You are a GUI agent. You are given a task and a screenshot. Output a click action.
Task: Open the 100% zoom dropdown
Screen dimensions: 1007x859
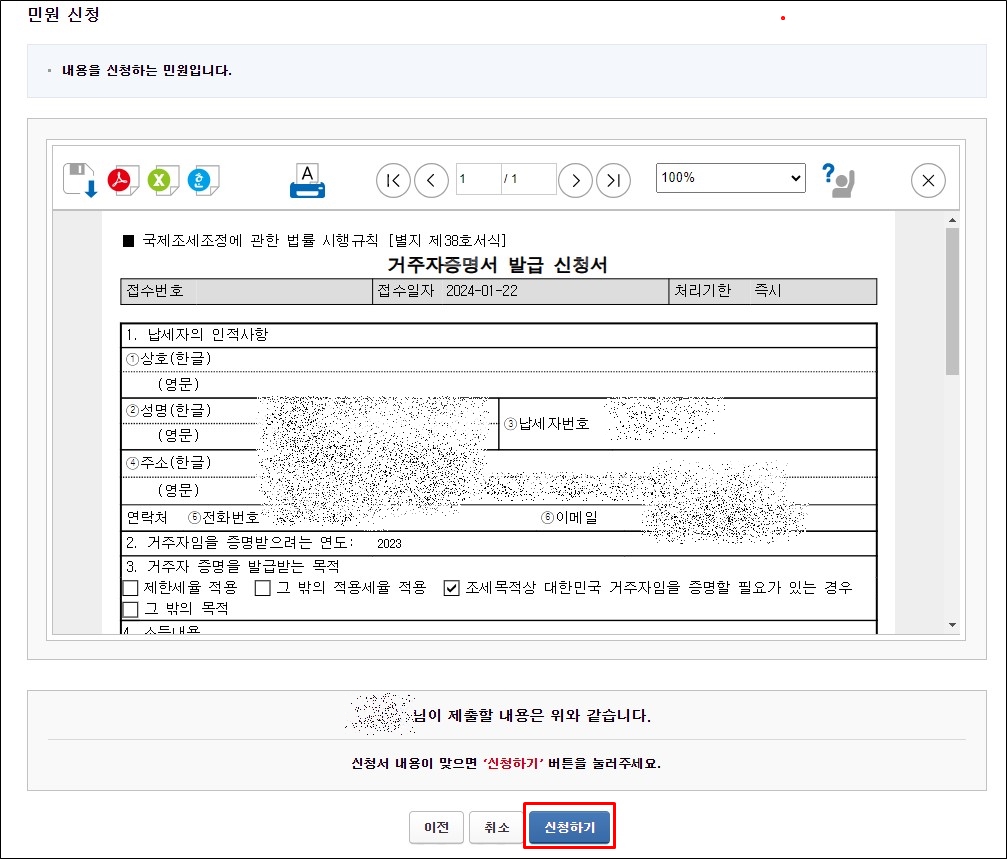[730, 178]
